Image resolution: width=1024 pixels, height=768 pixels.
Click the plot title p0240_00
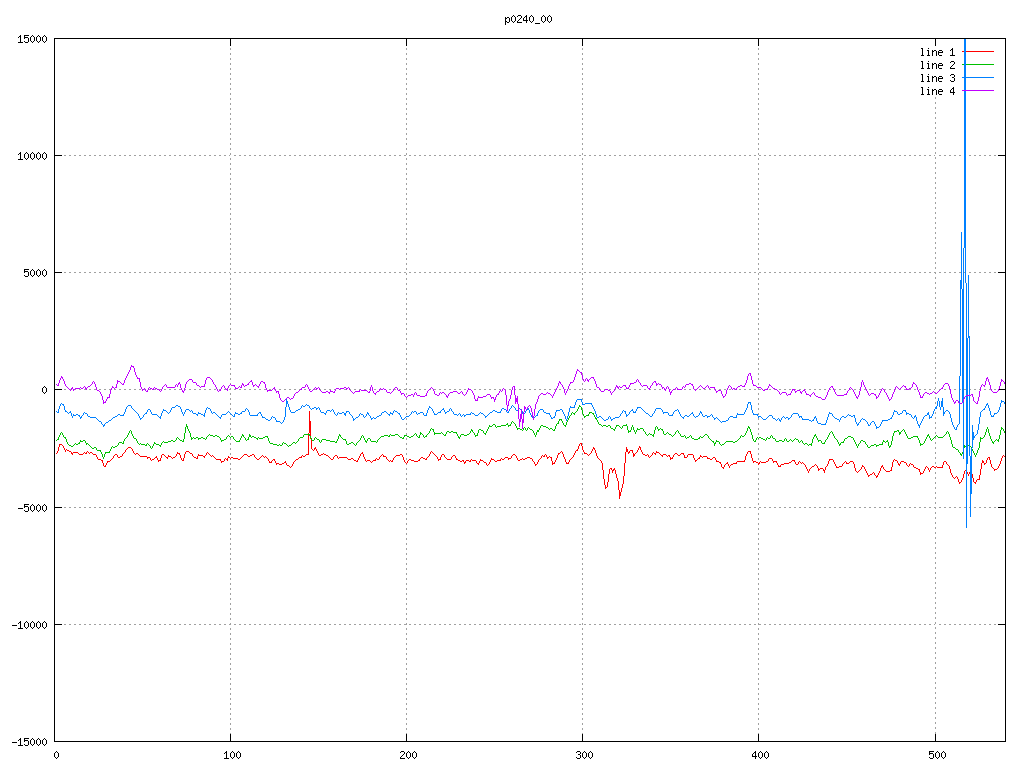click(528, 19)
